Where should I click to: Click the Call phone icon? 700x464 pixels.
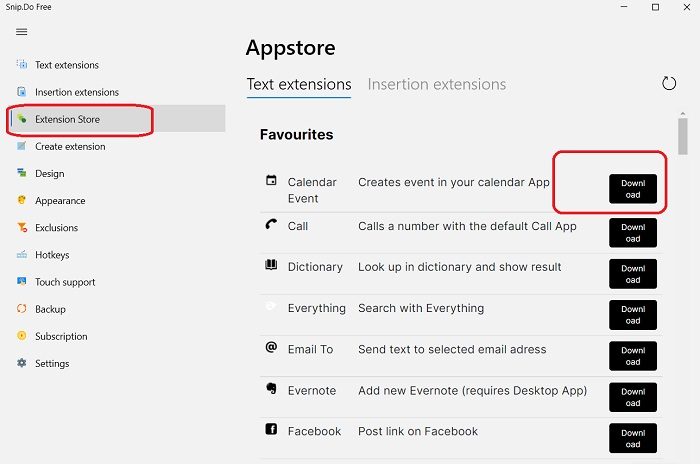[x=271, y=224]
